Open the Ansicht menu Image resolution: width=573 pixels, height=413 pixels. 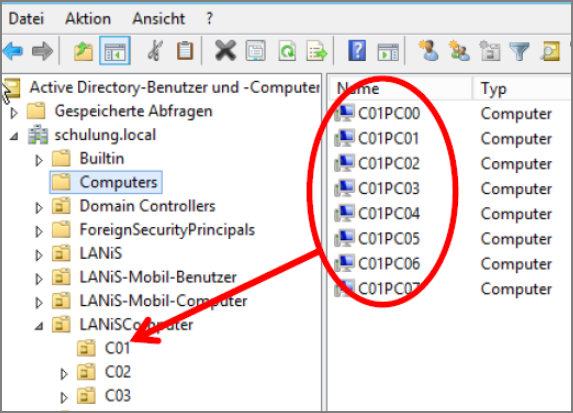click(x=159, y=18)
